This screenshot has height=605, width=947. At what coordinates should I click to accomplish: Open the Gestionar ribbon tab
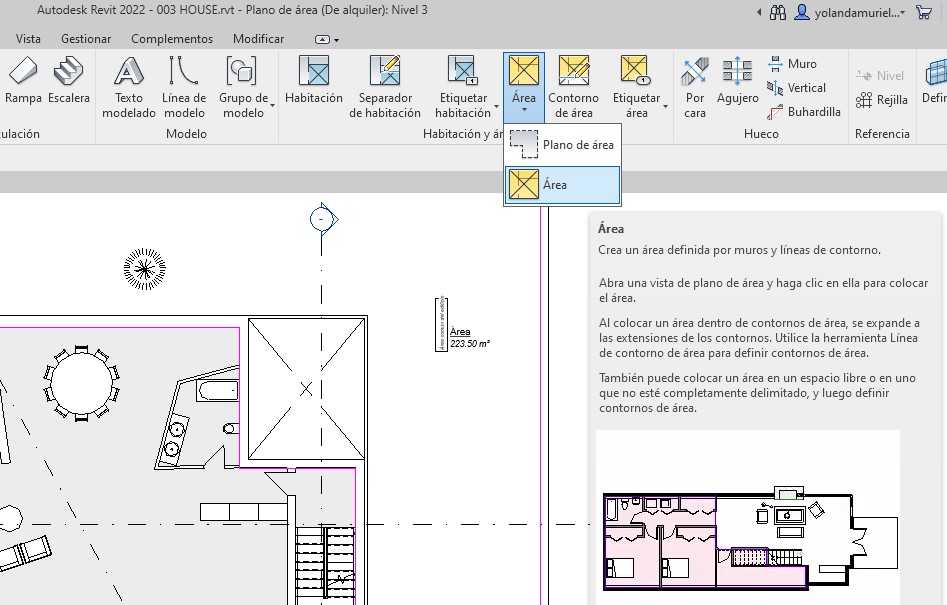pyautogui.click(x=86, y=39)
